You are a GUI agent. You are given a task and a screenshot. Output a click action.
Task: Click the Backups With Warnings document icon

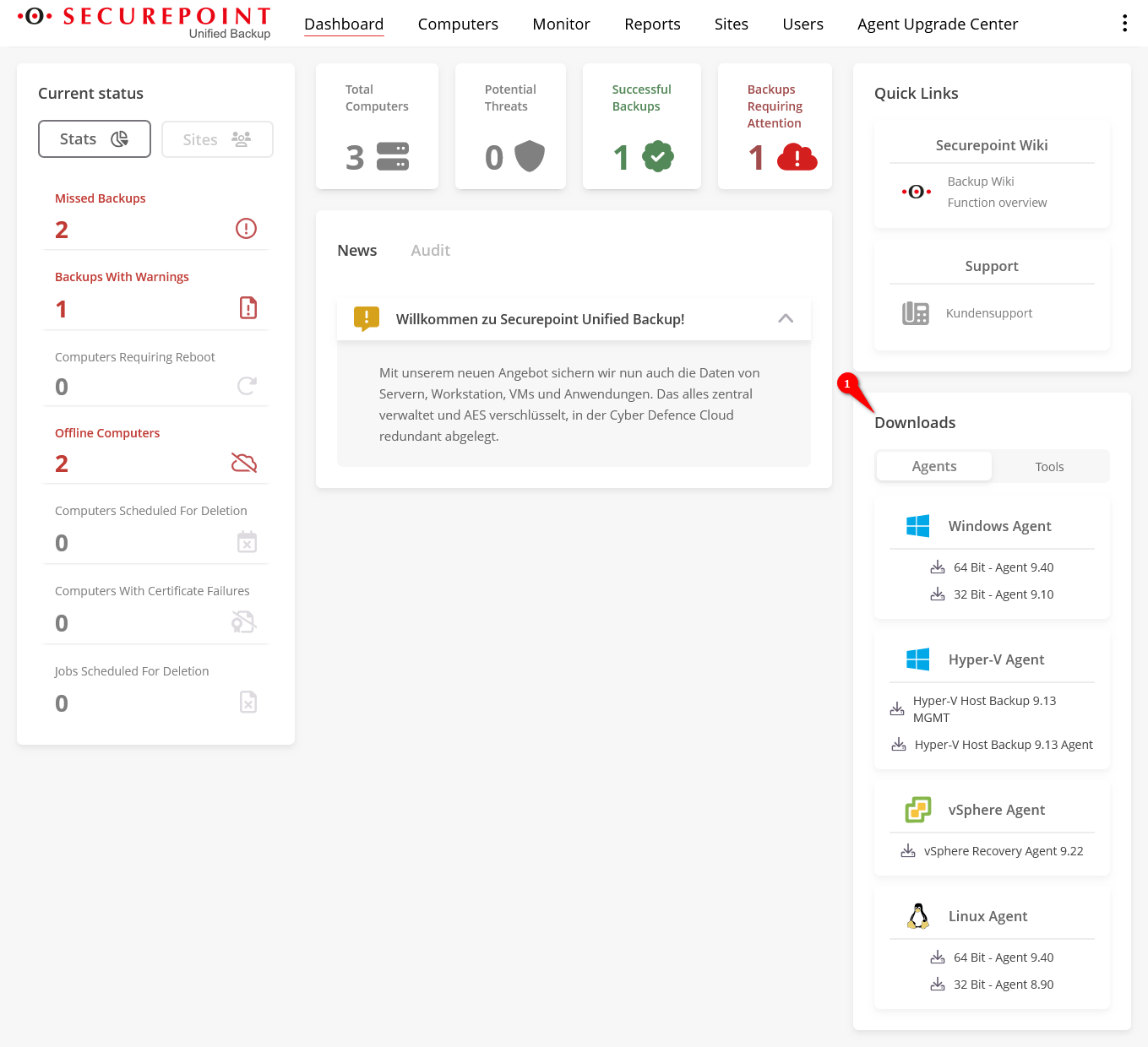point(248,307)
